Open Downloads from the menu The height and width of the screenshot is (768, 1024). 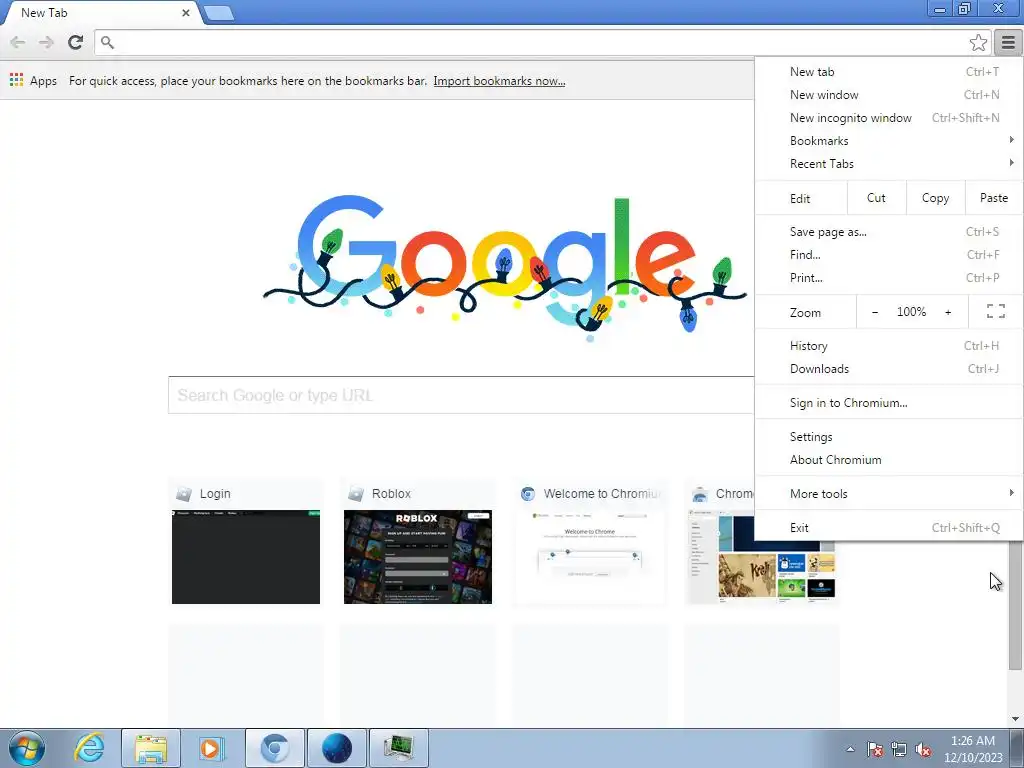[888, 368]
